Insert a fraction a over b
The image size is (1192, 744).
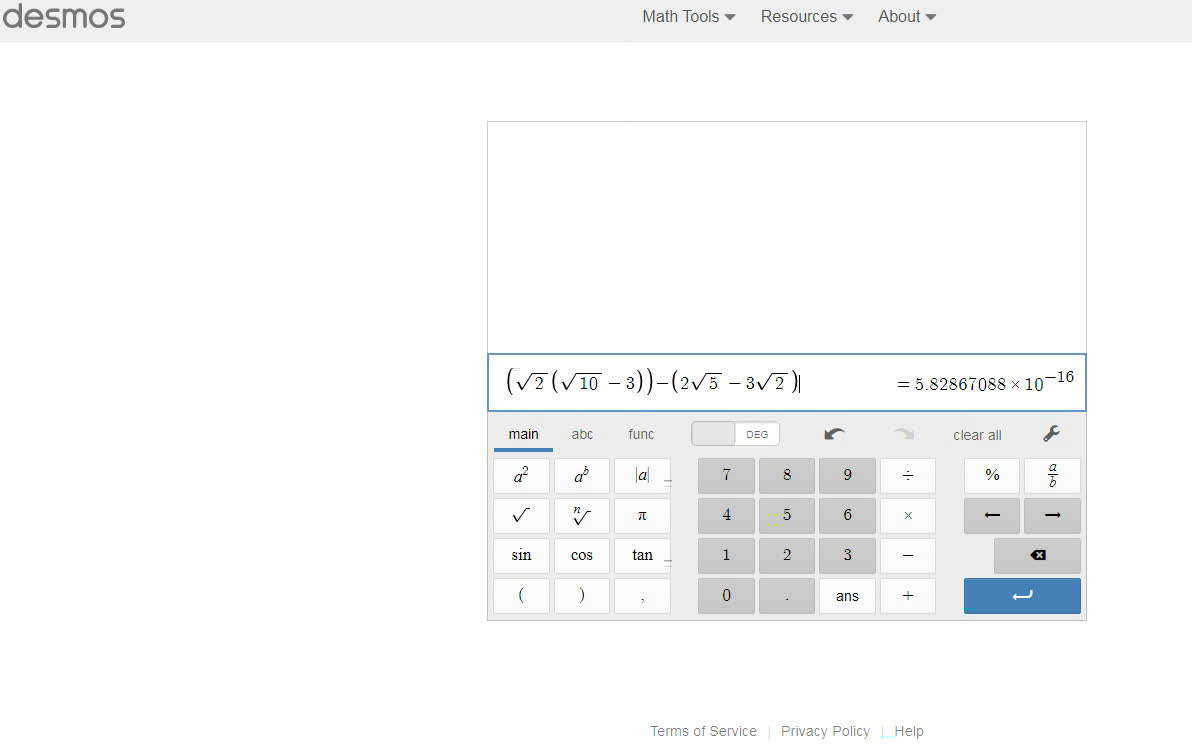pos(1052,476)
